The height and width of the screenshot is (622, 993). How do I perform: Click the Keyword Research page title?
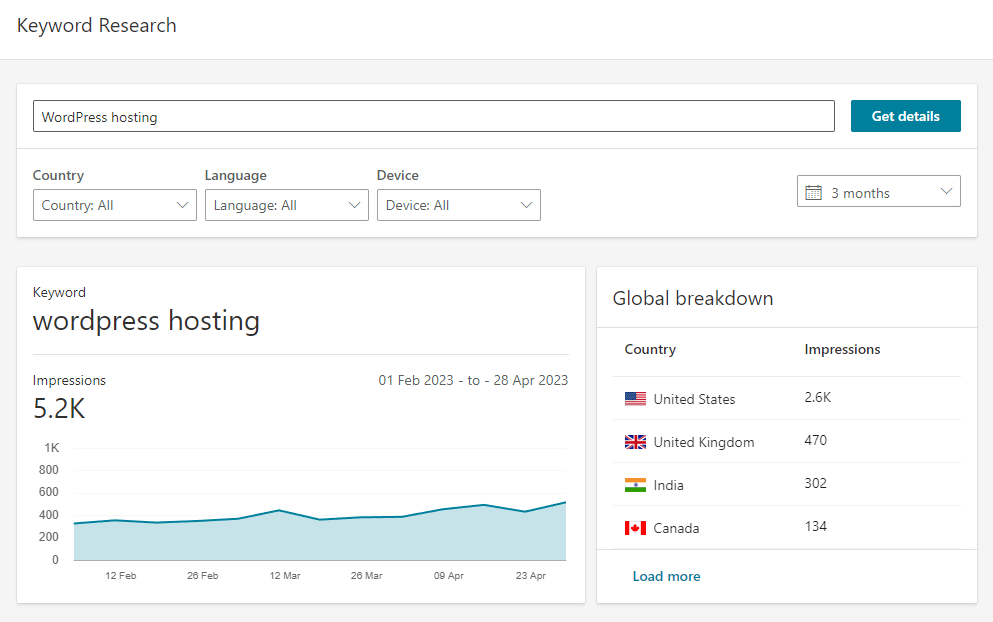97,25
